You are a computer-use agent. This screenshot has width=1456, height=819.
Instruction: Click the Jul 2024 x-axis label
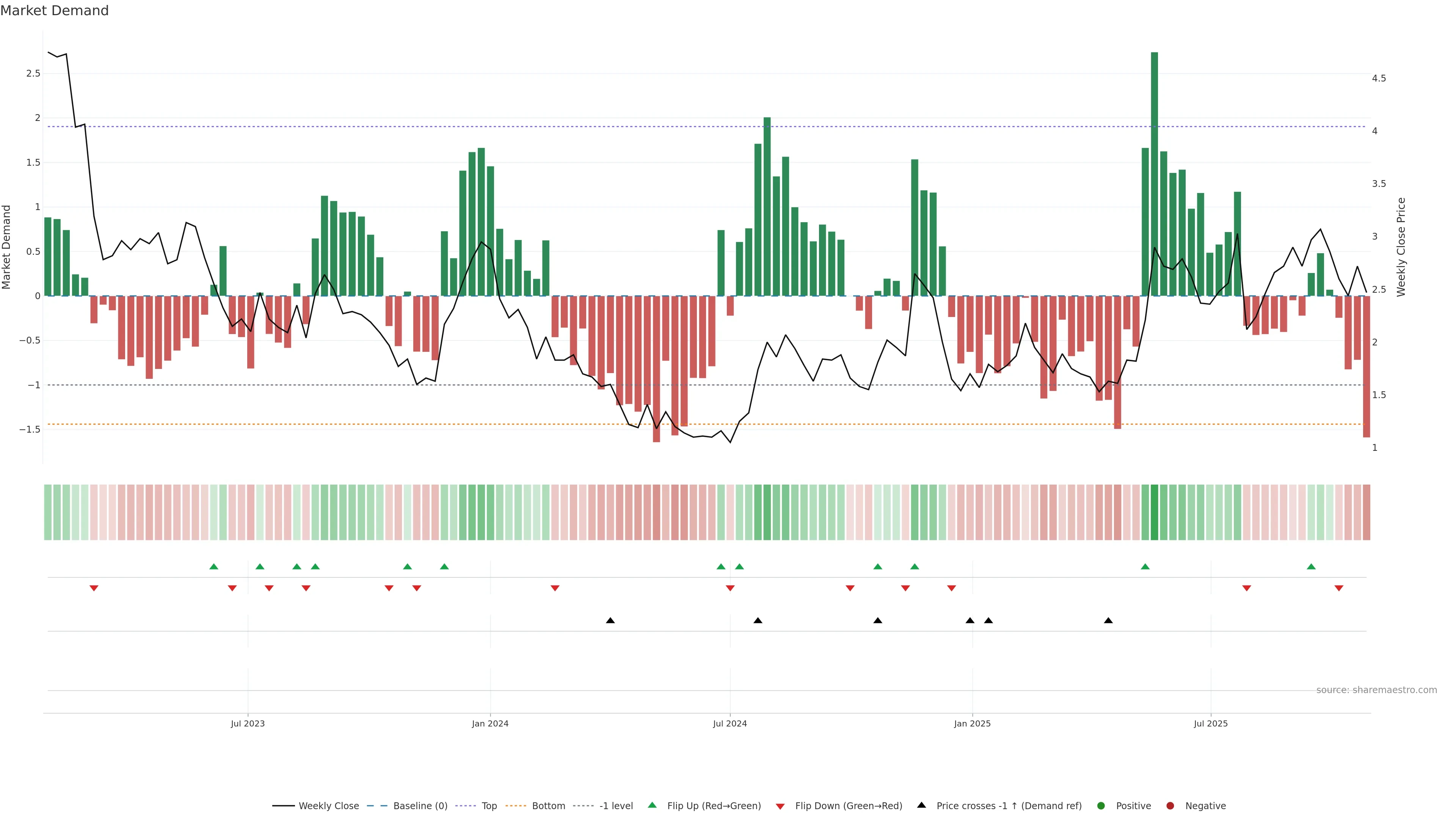point(730,723)
